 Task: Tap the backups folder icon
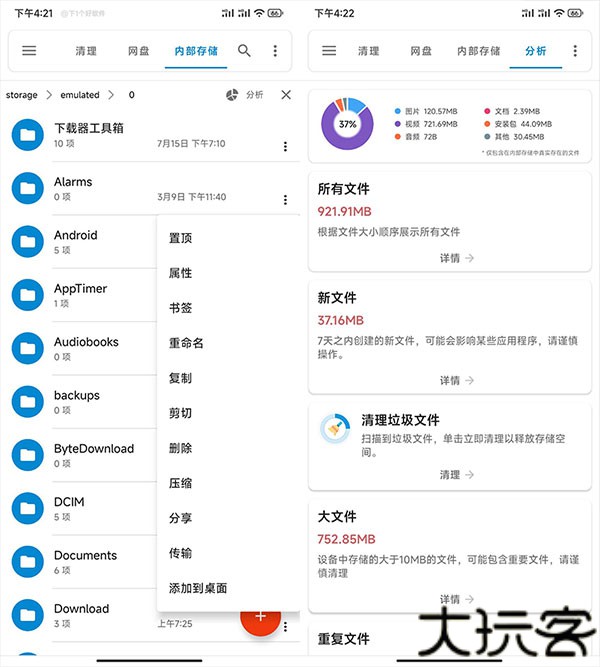(28, 402)
